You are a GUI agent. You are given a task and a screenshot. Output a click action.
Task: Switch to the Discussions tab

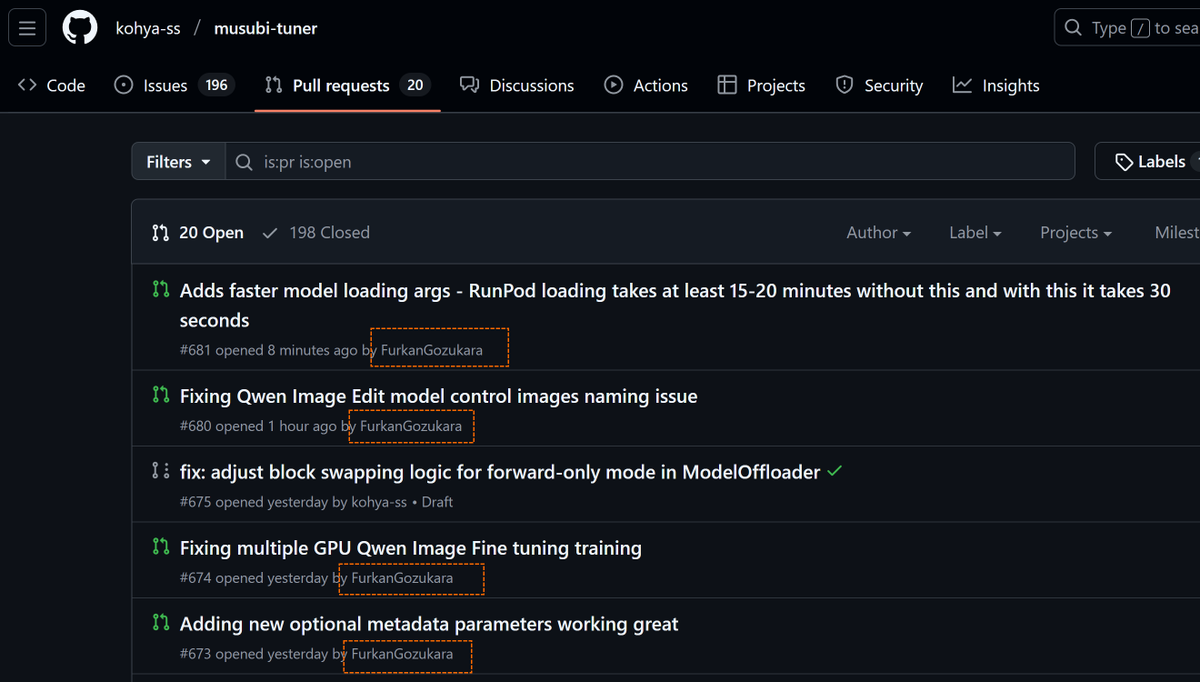(x=531, y=85)
